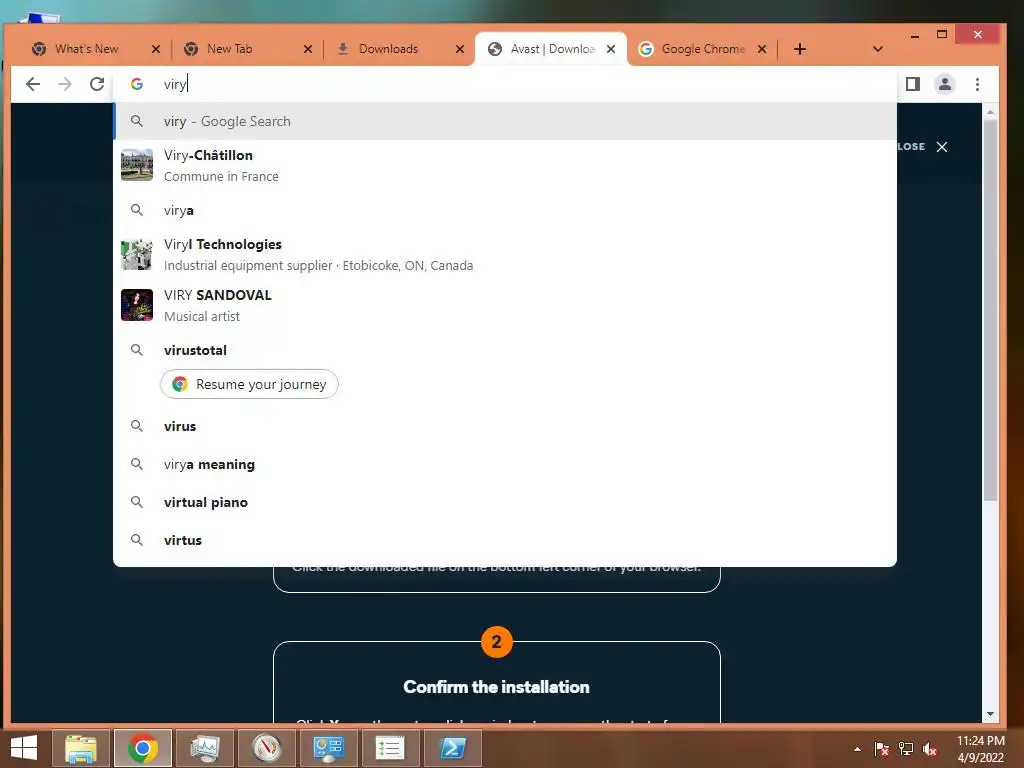Open the Chrome side panel icon
This screenshot has width=1024, height=768.
tap(912, 84)
